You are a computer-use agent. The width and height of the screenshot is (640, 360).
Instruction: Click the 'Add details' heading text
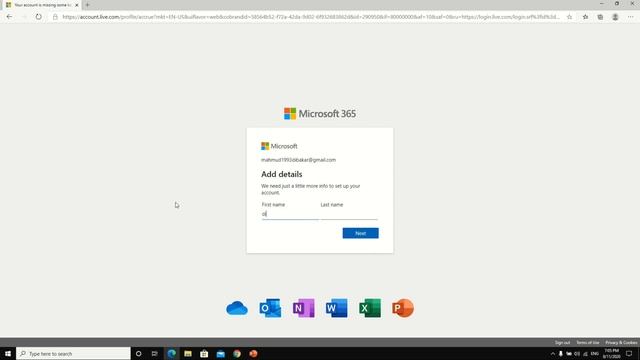point(282,174)
